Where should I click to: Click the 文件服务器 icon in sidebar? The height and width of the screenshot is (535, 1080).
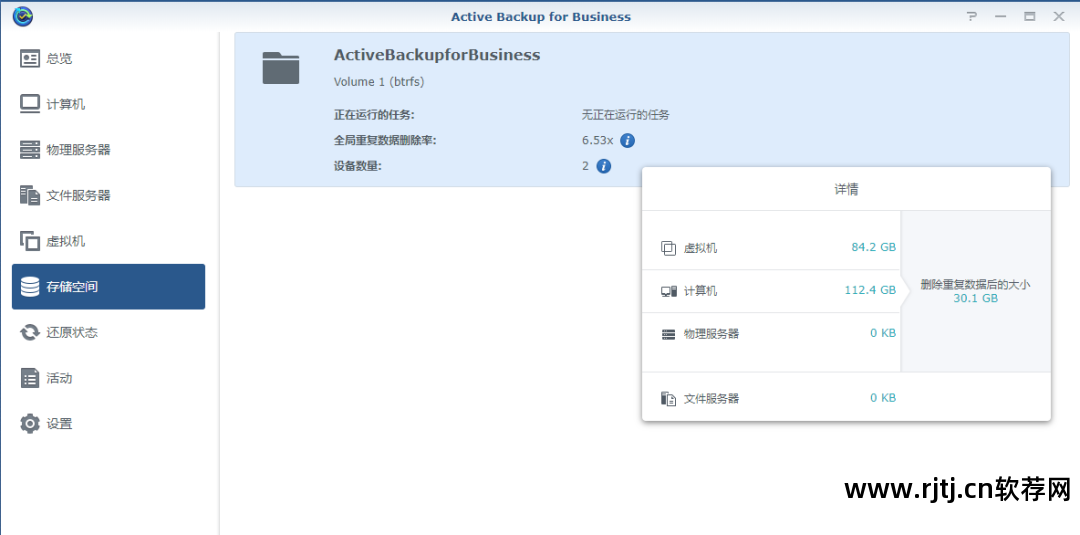30,196
